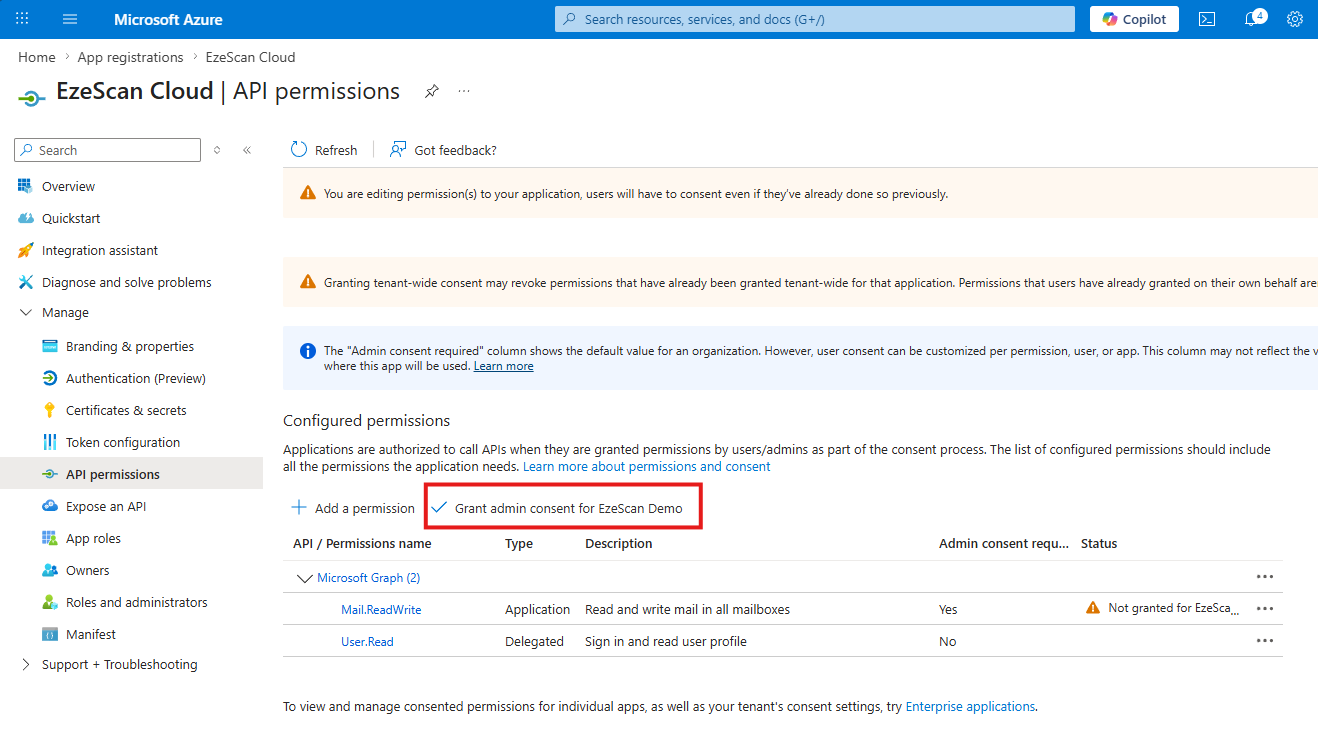Click the Manifest icon

[50, 634]
